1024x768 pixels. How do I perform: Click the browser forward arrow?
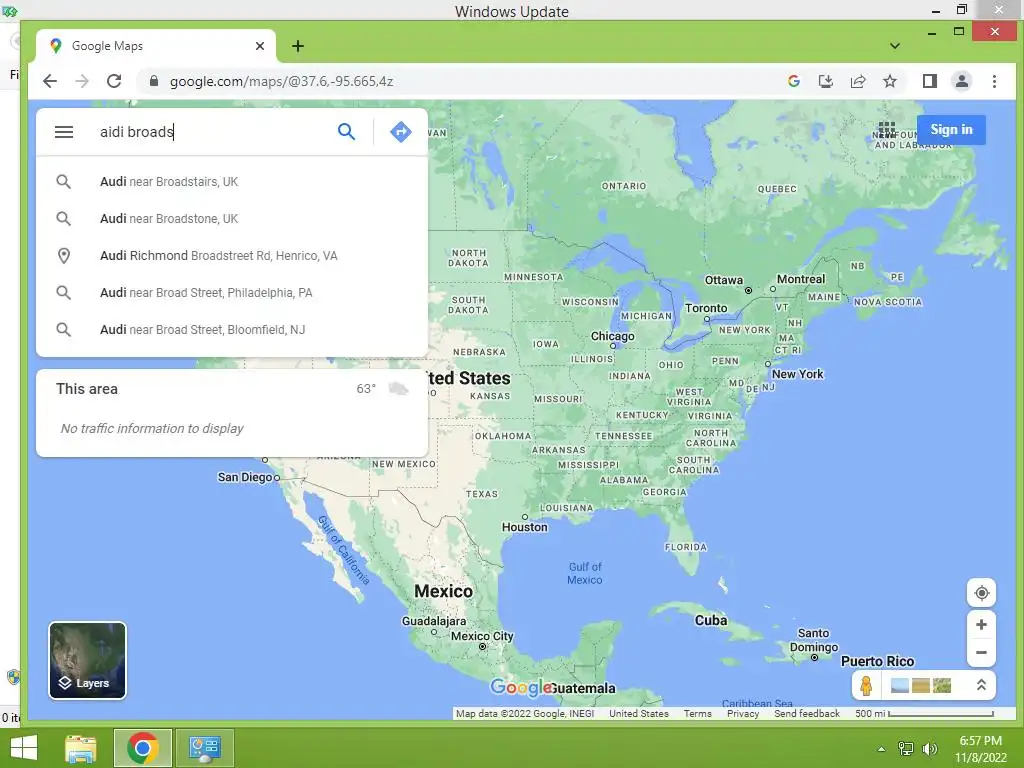(x=82, y=81)
